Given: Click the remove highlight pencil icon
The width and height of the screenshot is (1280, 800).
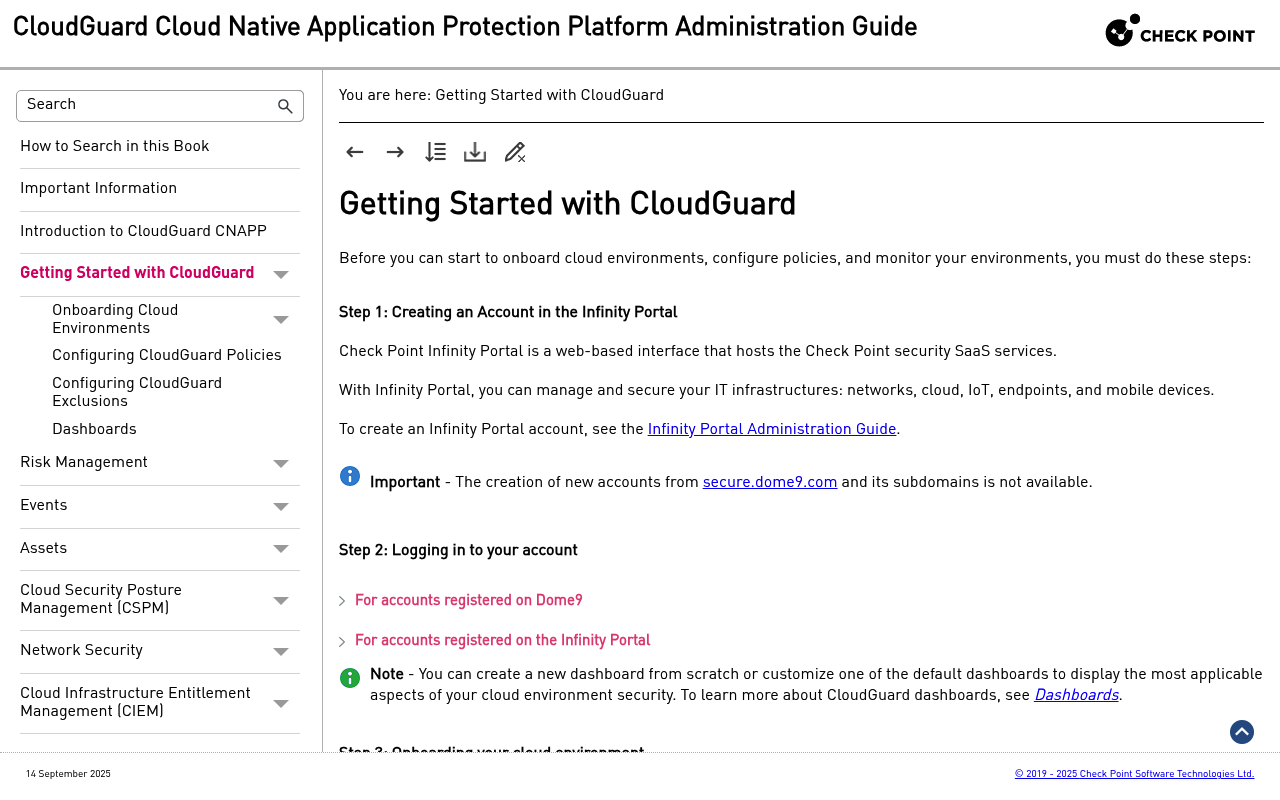Looking at the screenshot, I should (x=515, y=152).
